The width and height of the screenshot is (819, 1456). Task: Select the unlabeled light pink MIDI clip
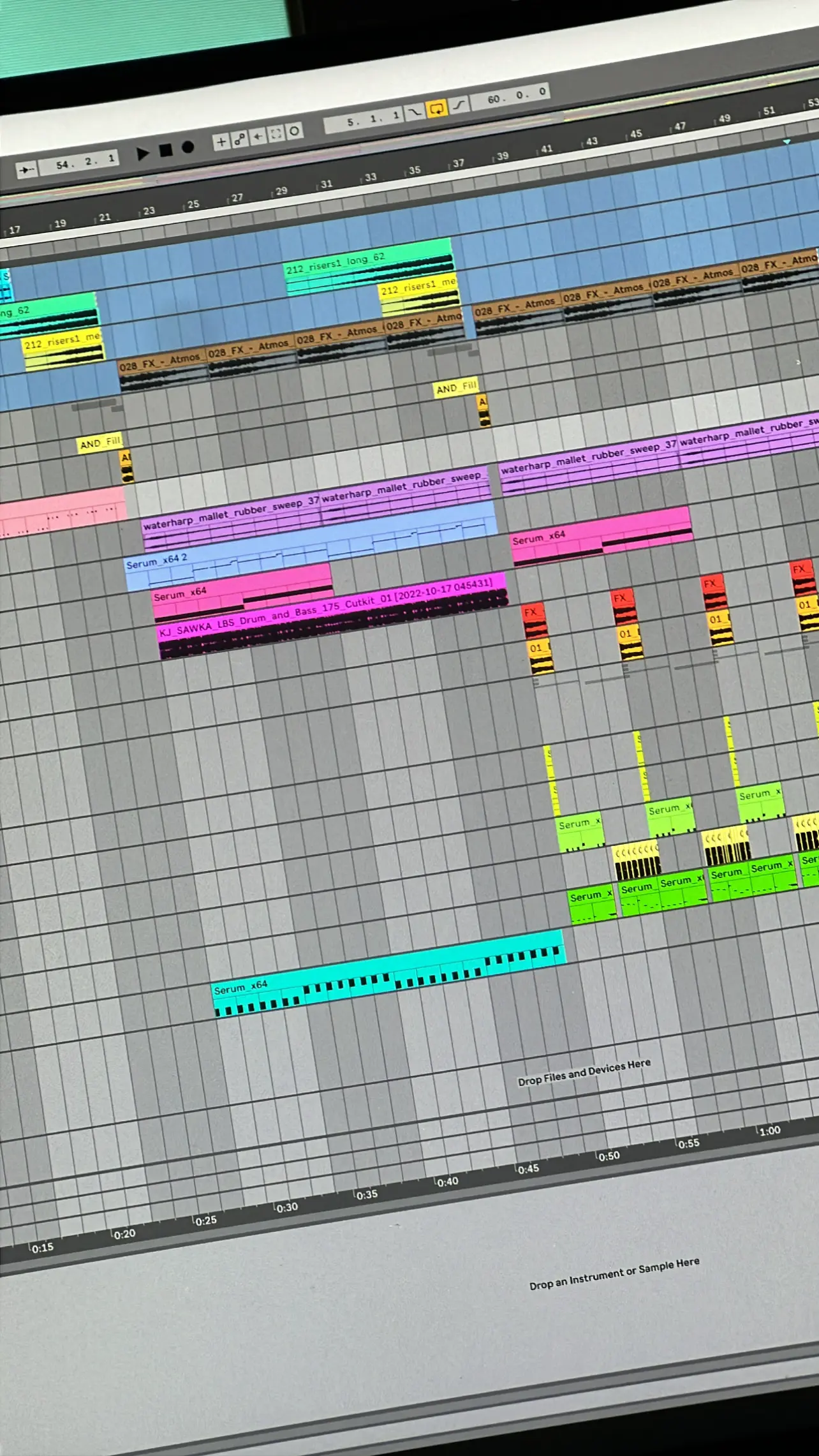[62, 512]
